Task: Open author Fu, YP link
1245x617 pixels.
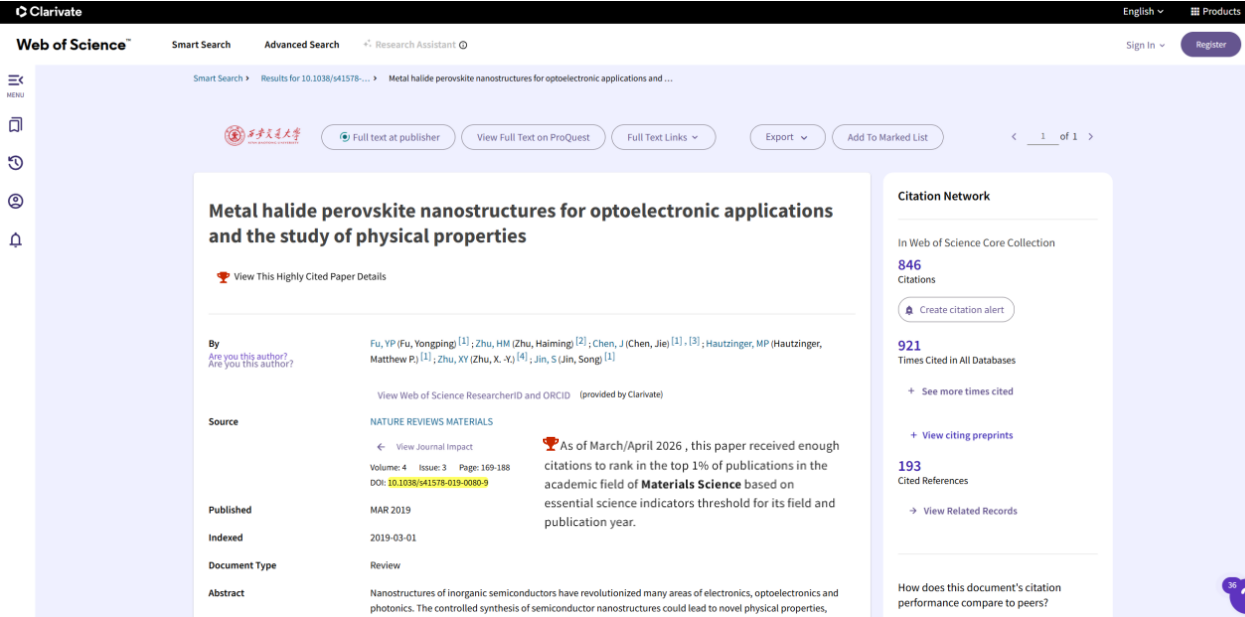Action: tap(383, 344)
